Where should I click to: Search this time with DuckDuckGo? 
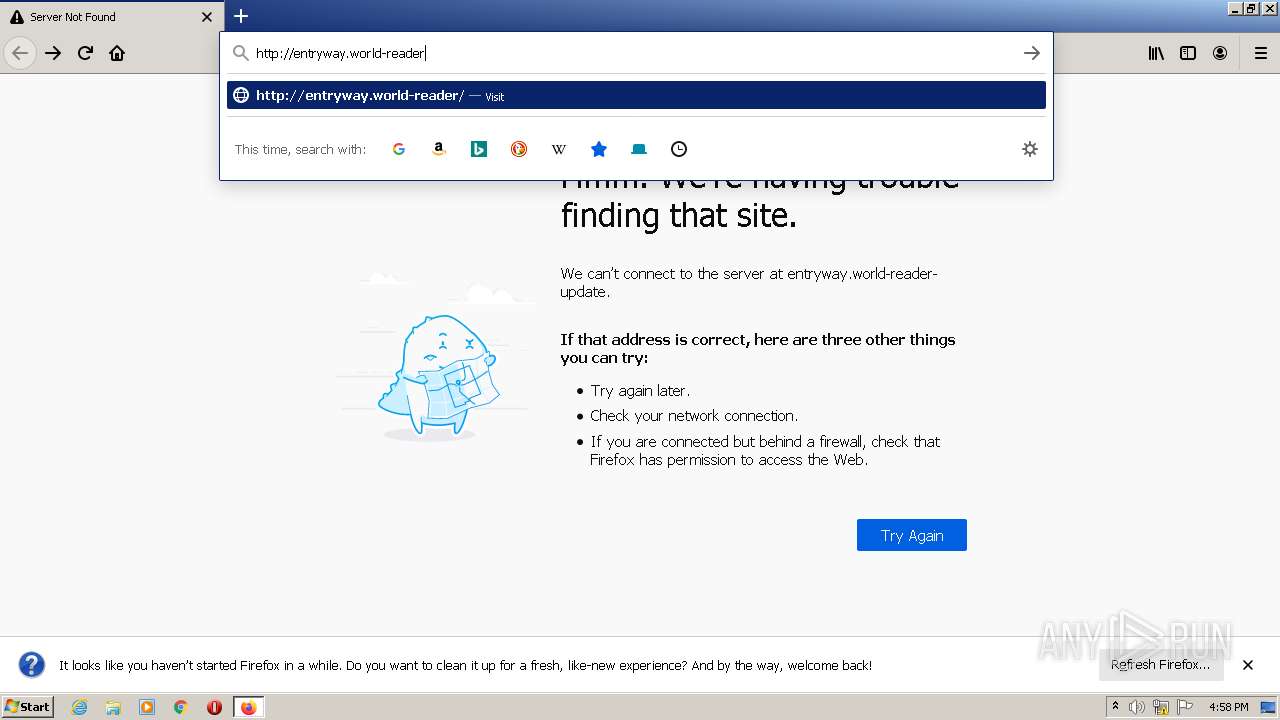(x=519, y=149)
